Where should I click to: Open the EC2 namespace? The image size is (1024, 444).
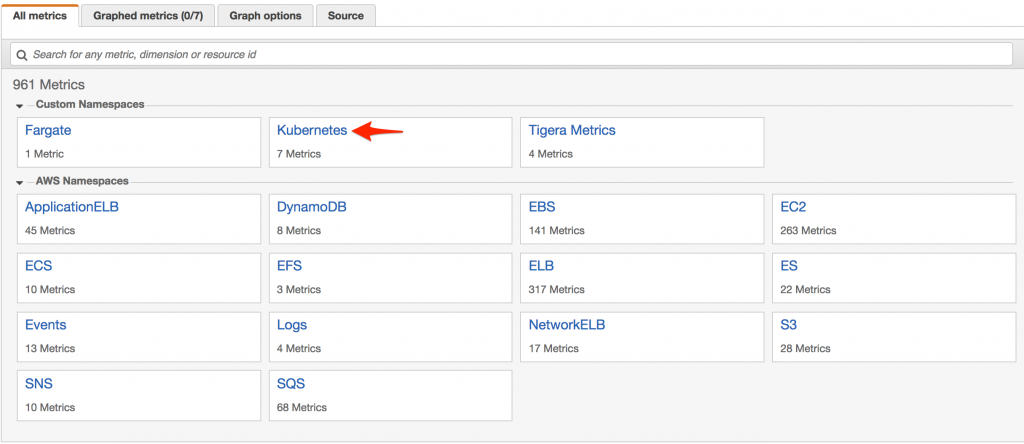pyautogui.click(x=793, y=207)
